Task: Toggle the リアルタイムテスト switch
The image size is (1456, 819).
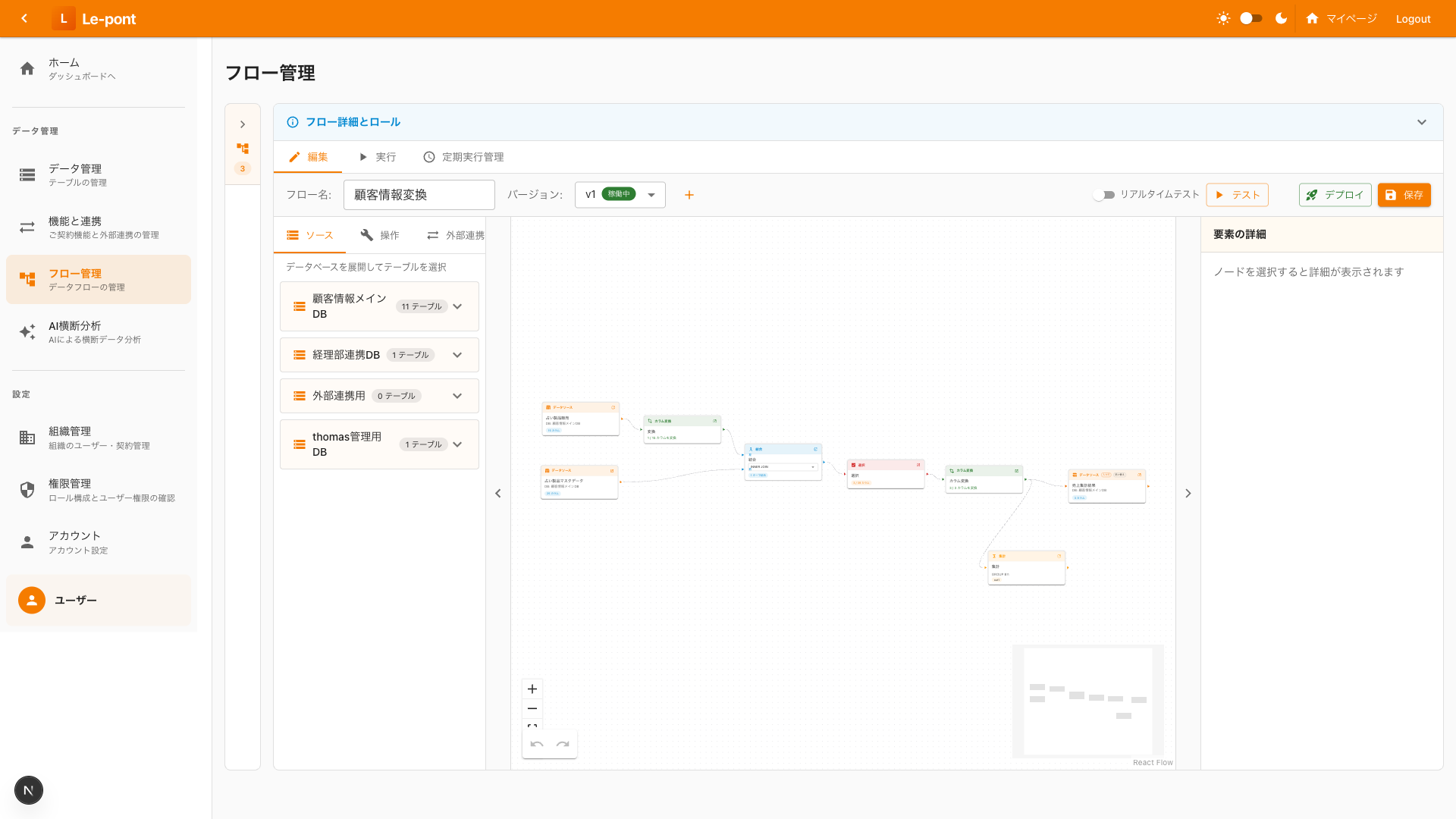Action: point(1104,195)
